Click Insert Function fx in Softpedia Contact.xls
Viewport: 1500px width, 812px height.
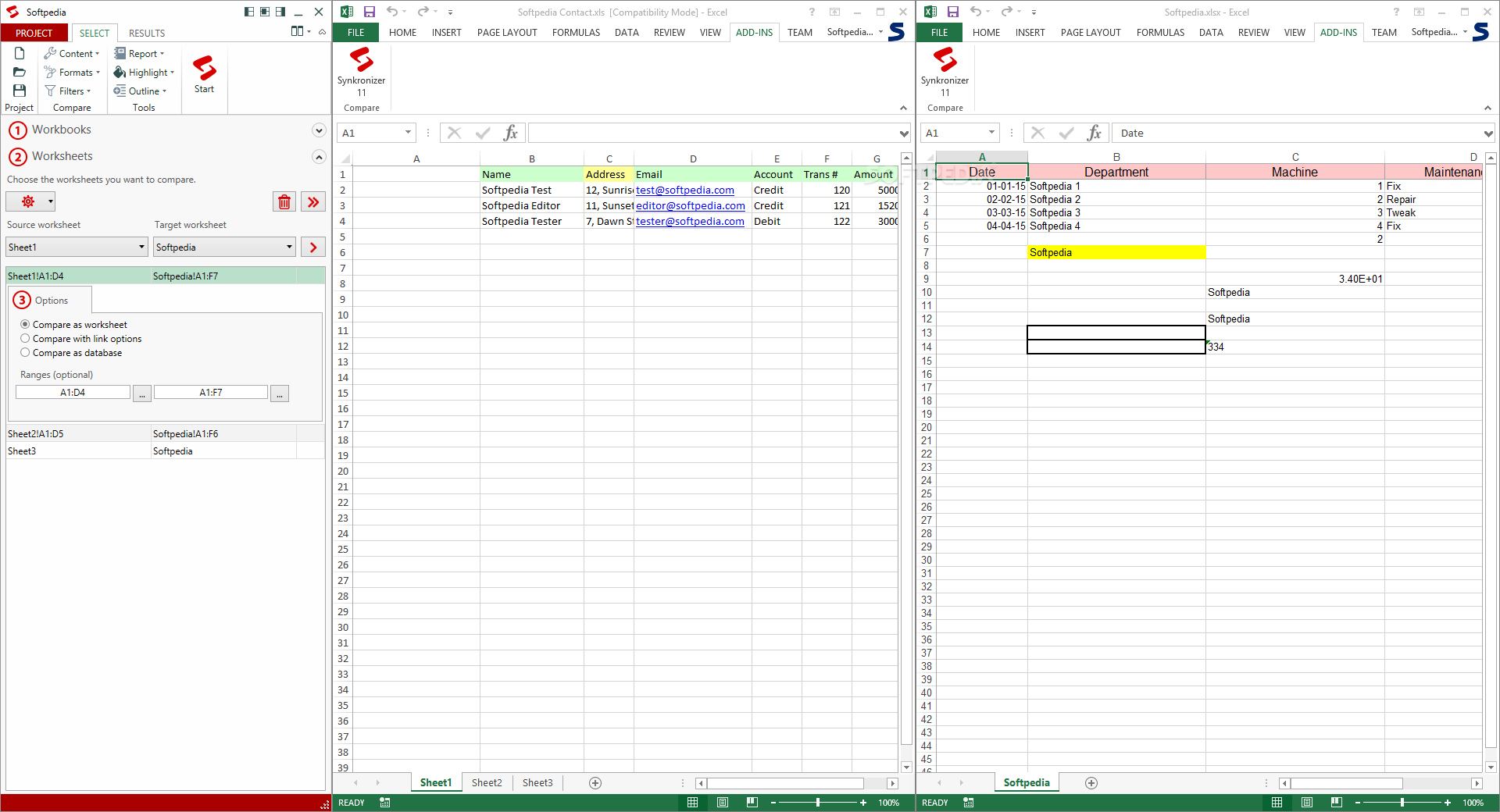(511, 133)
